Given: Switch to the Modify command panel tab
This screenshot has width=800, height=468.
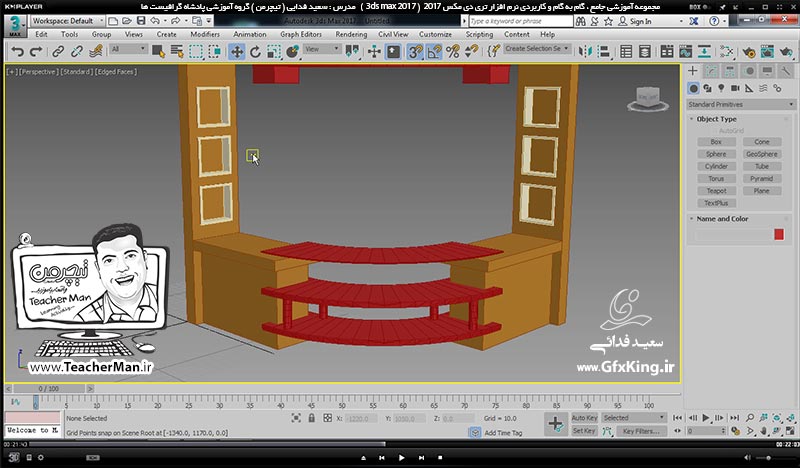Looking at the screenshot, I should [x=711, y=71].
